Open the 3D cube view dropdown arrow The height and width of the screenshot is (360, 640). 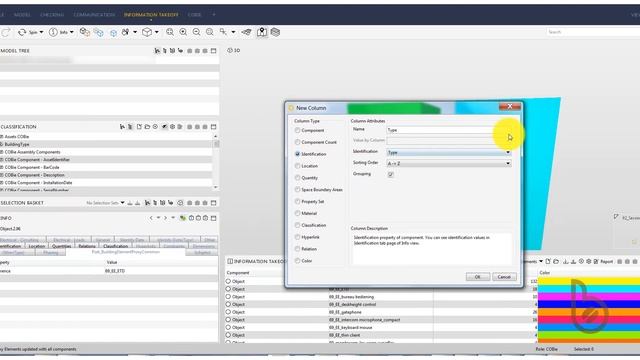(x=157, y=32)
